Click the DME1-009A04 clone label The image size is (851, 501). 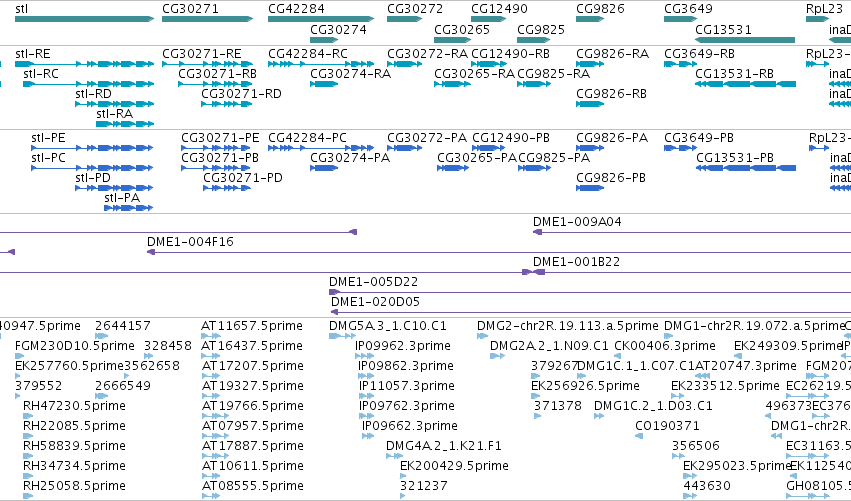point(577,222)
